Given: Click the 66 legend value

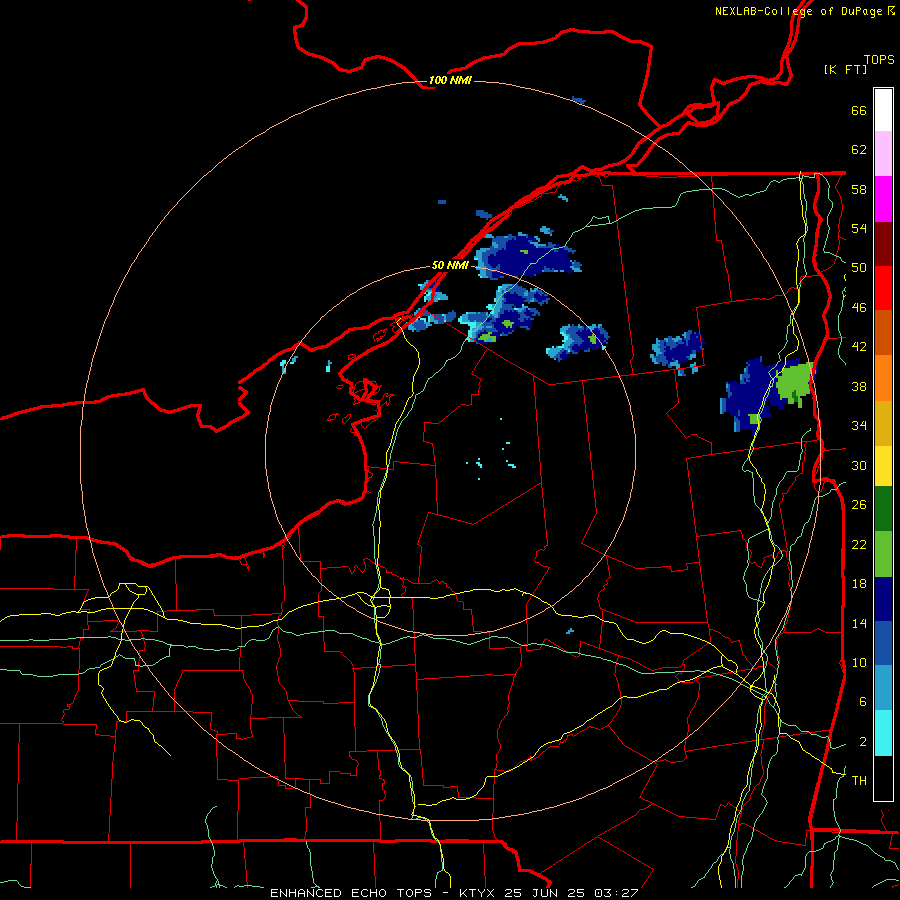Looking at the screenshot, I should click(x=859, y=110).
